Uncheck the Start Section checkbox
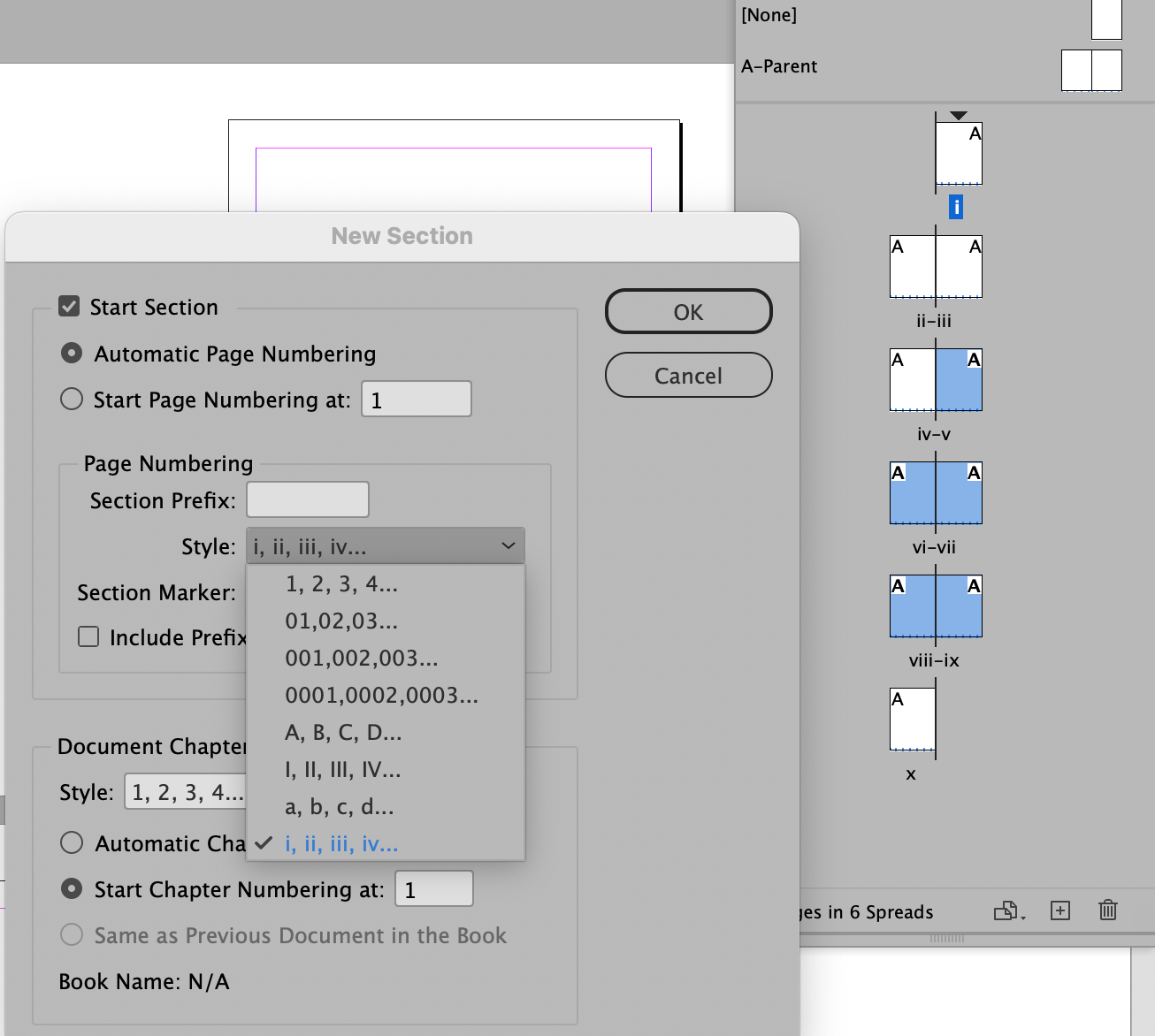Viewport: 1155px width, 1036px height. [x=69, y=306]
